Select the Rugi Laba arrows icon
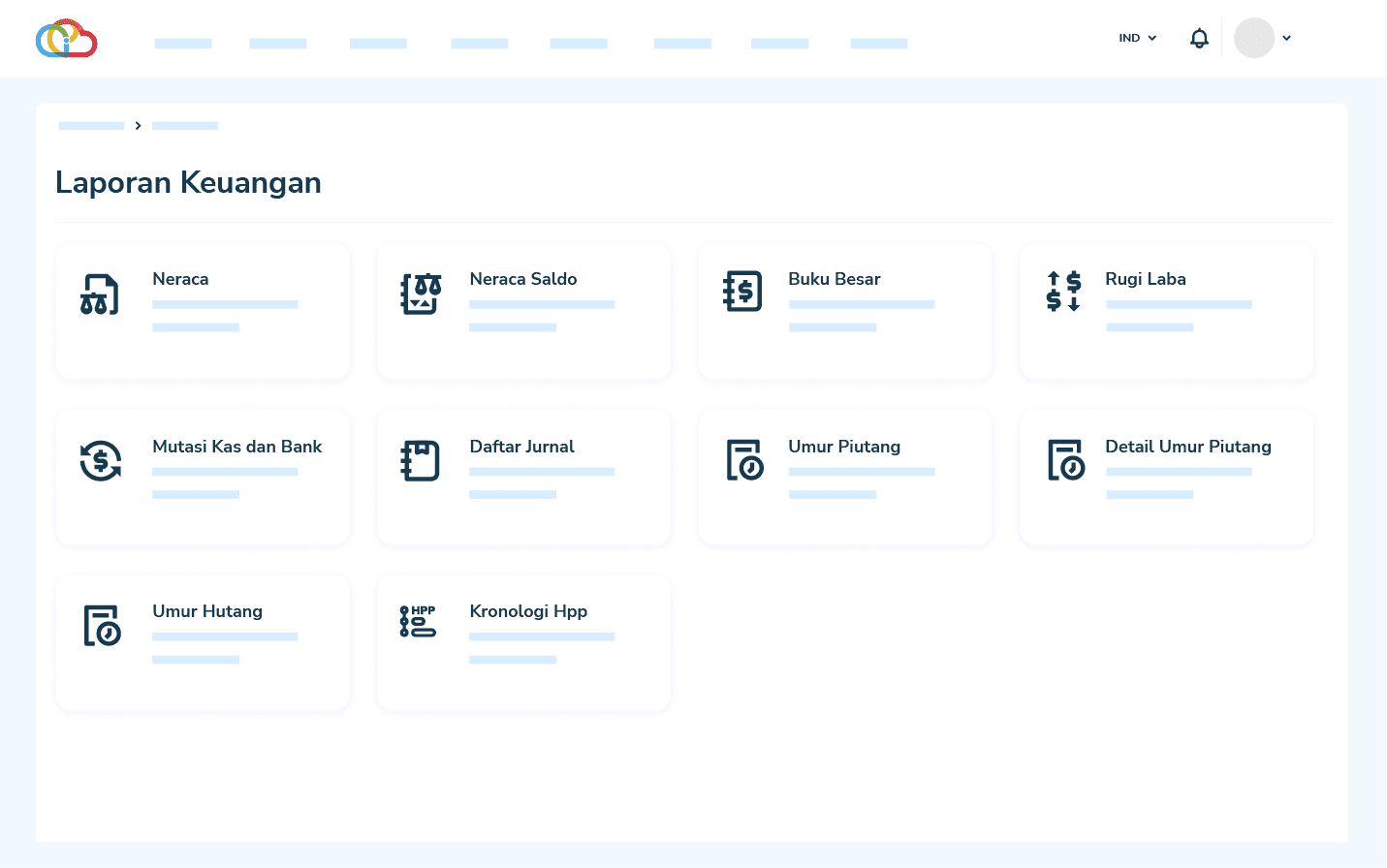The image size is (1387, 868). [1063, 291]
